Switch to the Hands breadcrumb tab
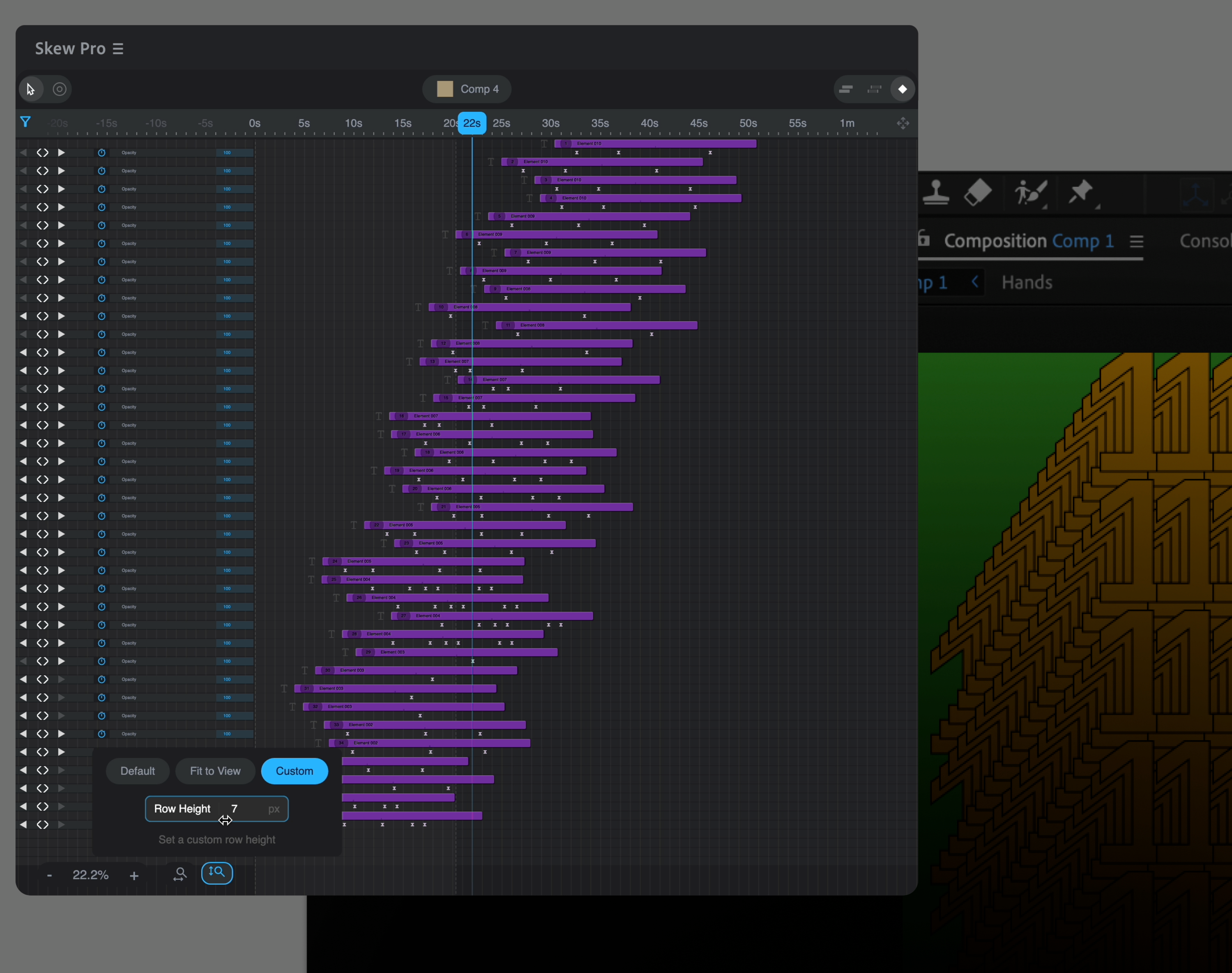Viewport: 1232px width, 973px height. [1026, 283]
